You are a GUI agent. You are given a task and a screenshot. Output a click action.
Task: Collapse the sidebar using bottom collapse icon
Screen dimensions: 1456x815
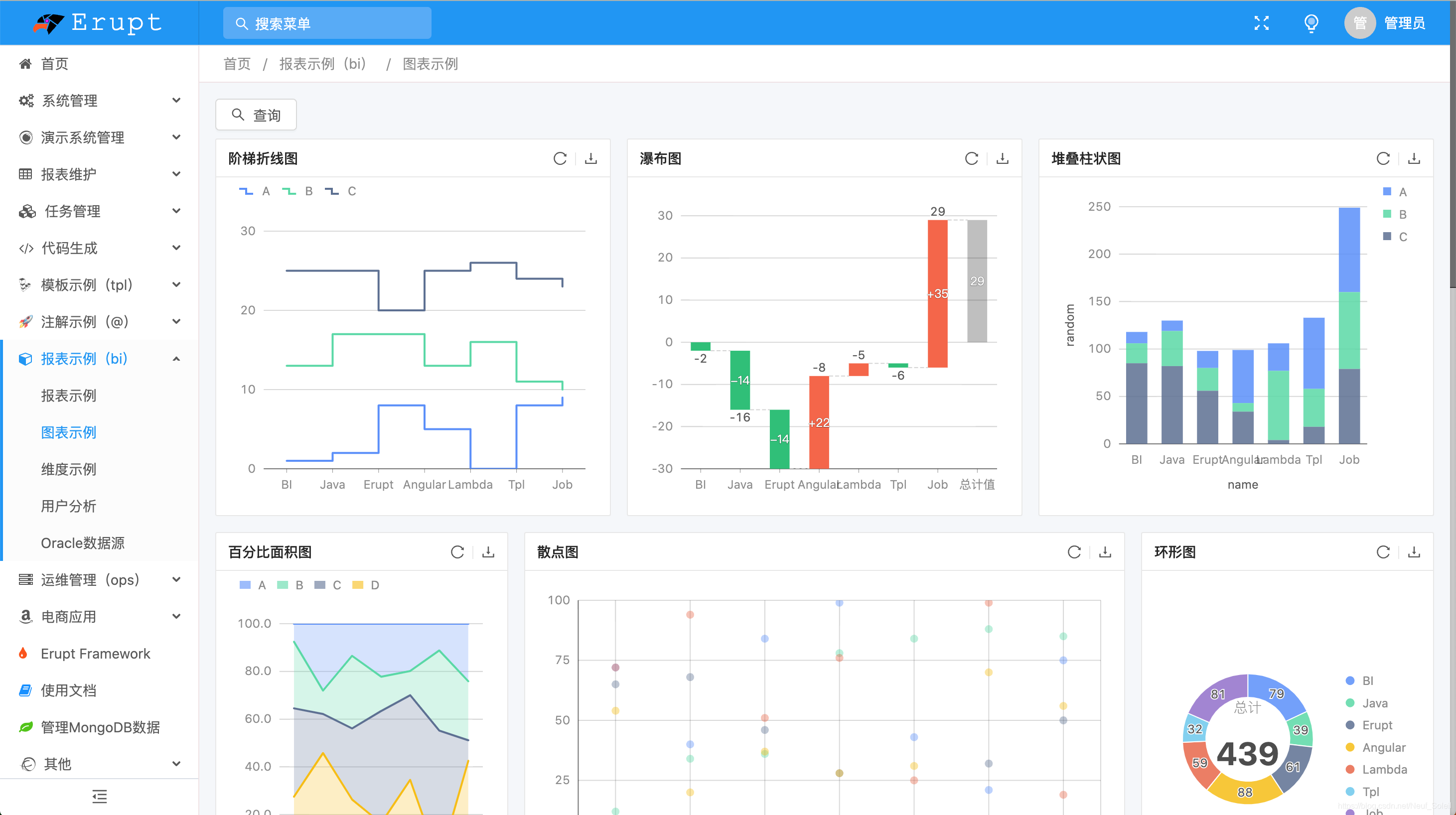point(99,797)
